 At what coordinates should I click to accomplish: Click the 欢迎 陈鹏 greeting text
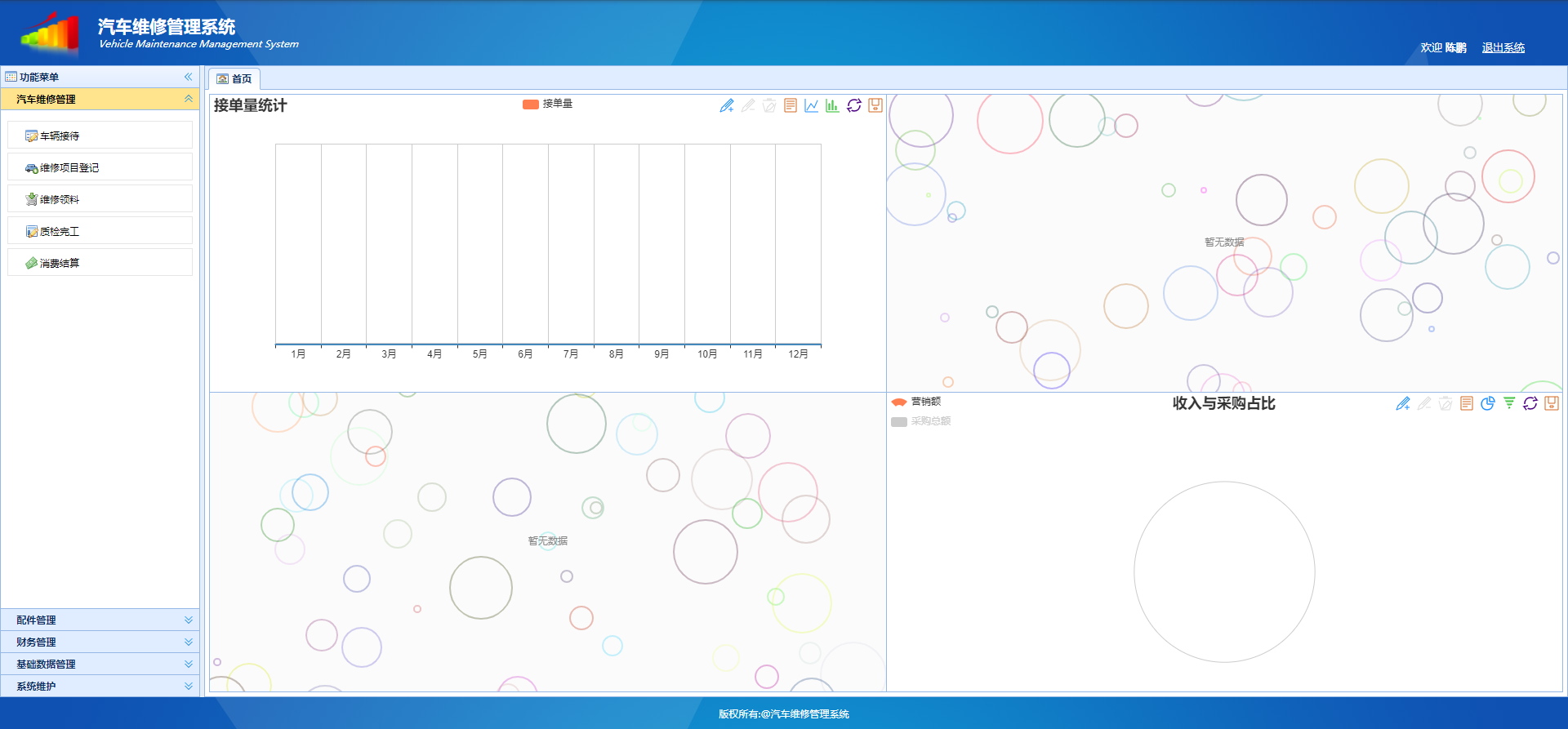pyautogui.click(x=1443, y=47)
